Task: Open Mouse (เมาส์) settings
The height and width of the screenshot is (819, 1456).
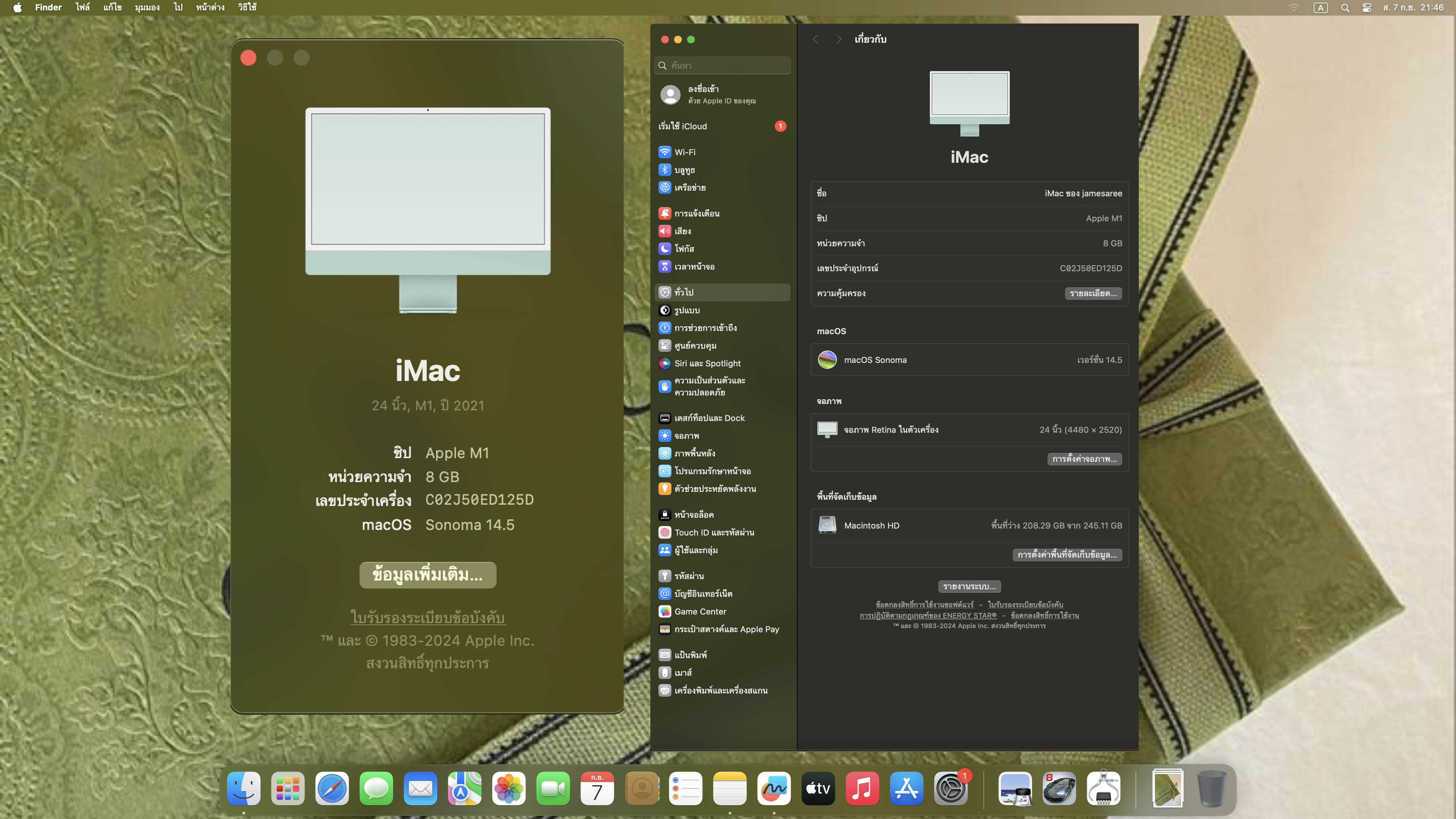Action: tap(722, 673)
